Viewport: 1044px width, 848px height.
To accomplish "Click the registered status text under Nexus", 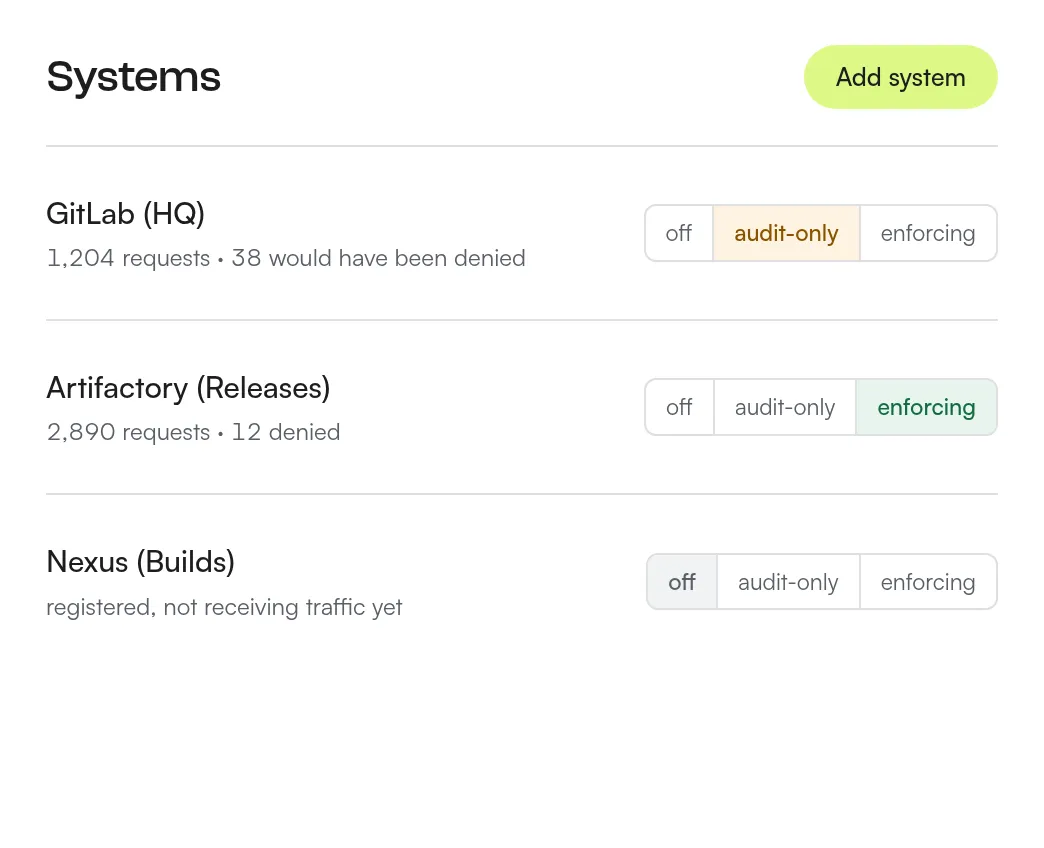I will coord(101,608).
